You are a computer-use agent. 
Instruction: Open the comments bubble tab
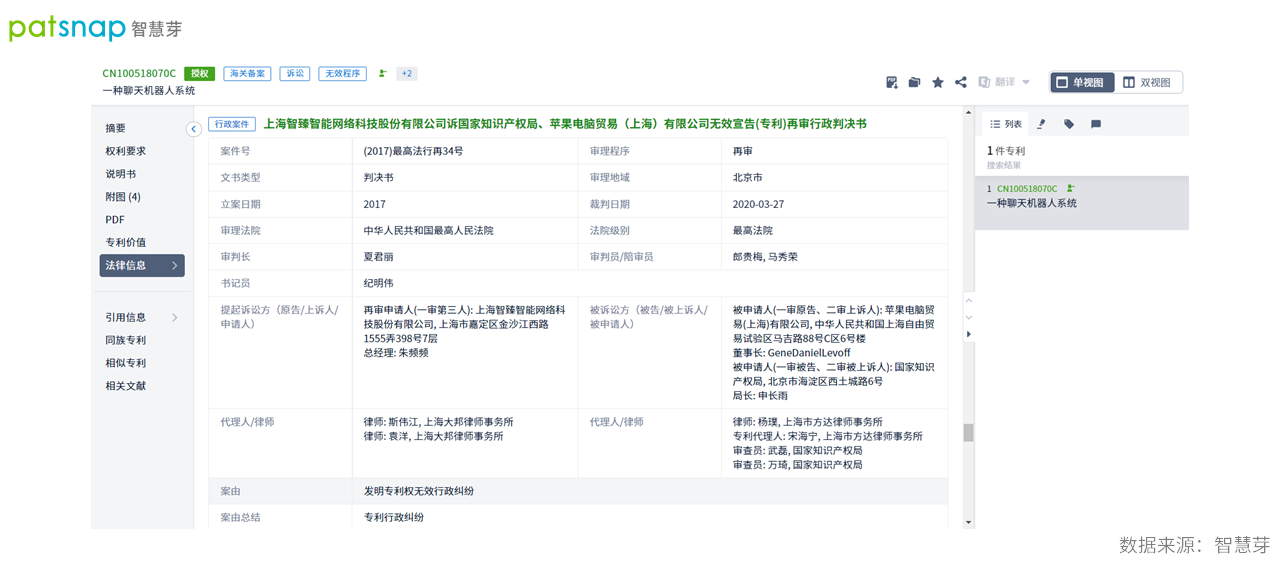[x=1096, y=124]
